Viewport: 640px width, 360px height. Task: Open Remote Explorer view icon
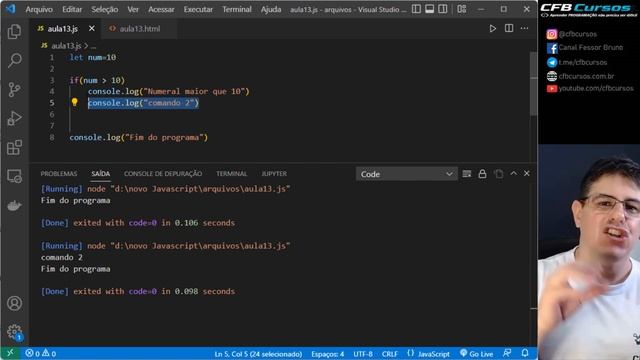point(14,176)
